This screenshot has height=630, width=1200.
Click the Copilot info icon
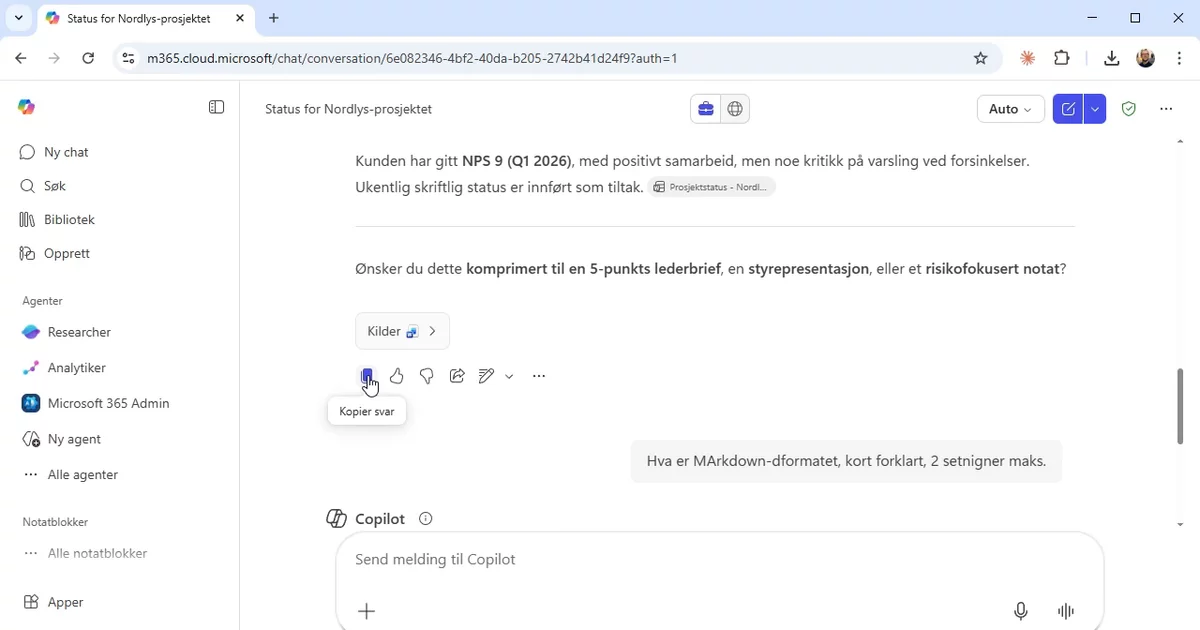[x=426, y=519]
